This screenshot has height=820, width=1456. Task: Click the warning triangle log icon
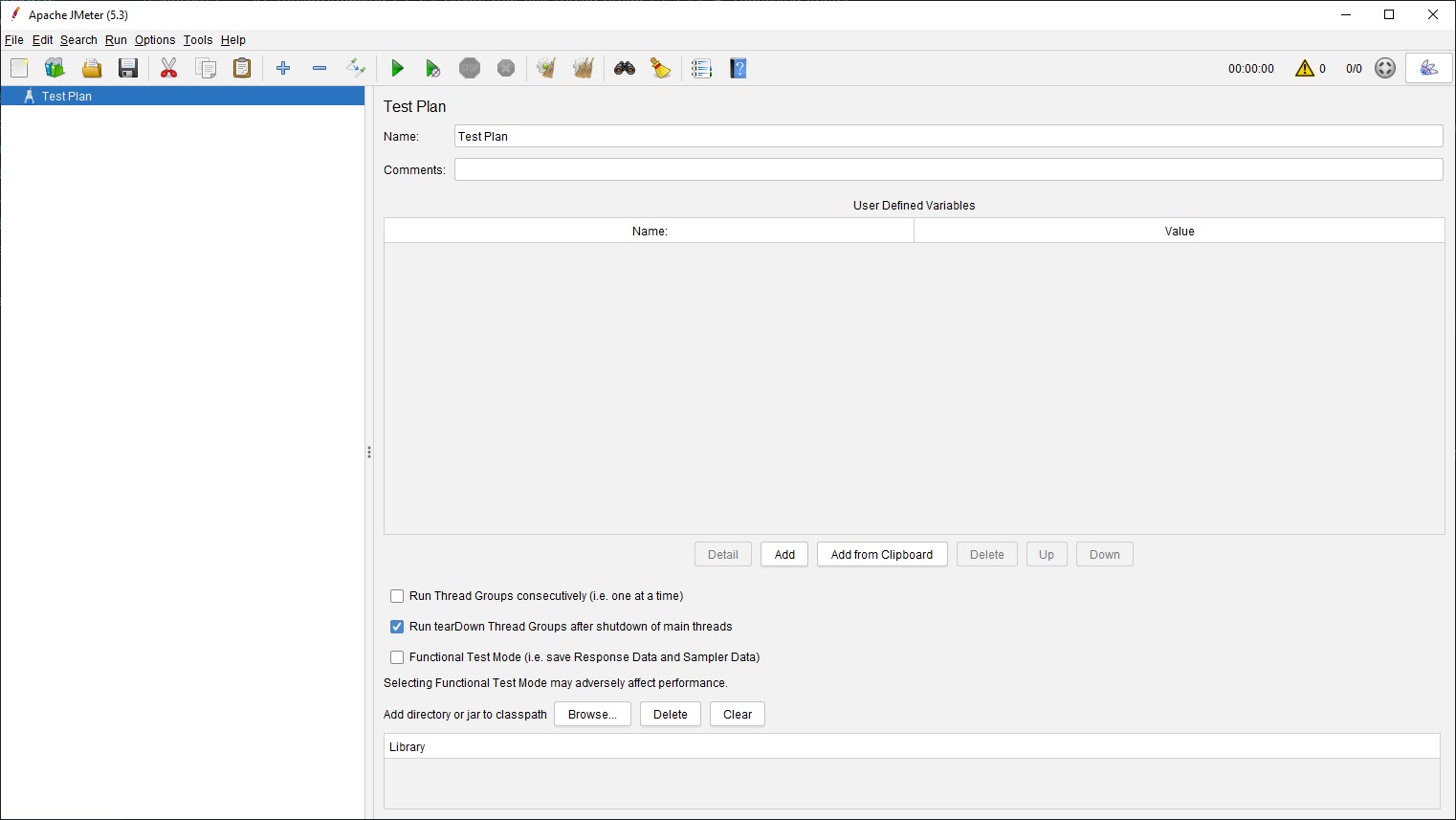pos(1305,68)
